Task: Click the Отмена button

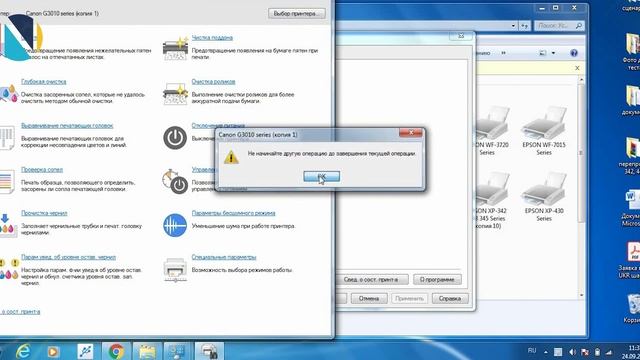Action: 369,298
